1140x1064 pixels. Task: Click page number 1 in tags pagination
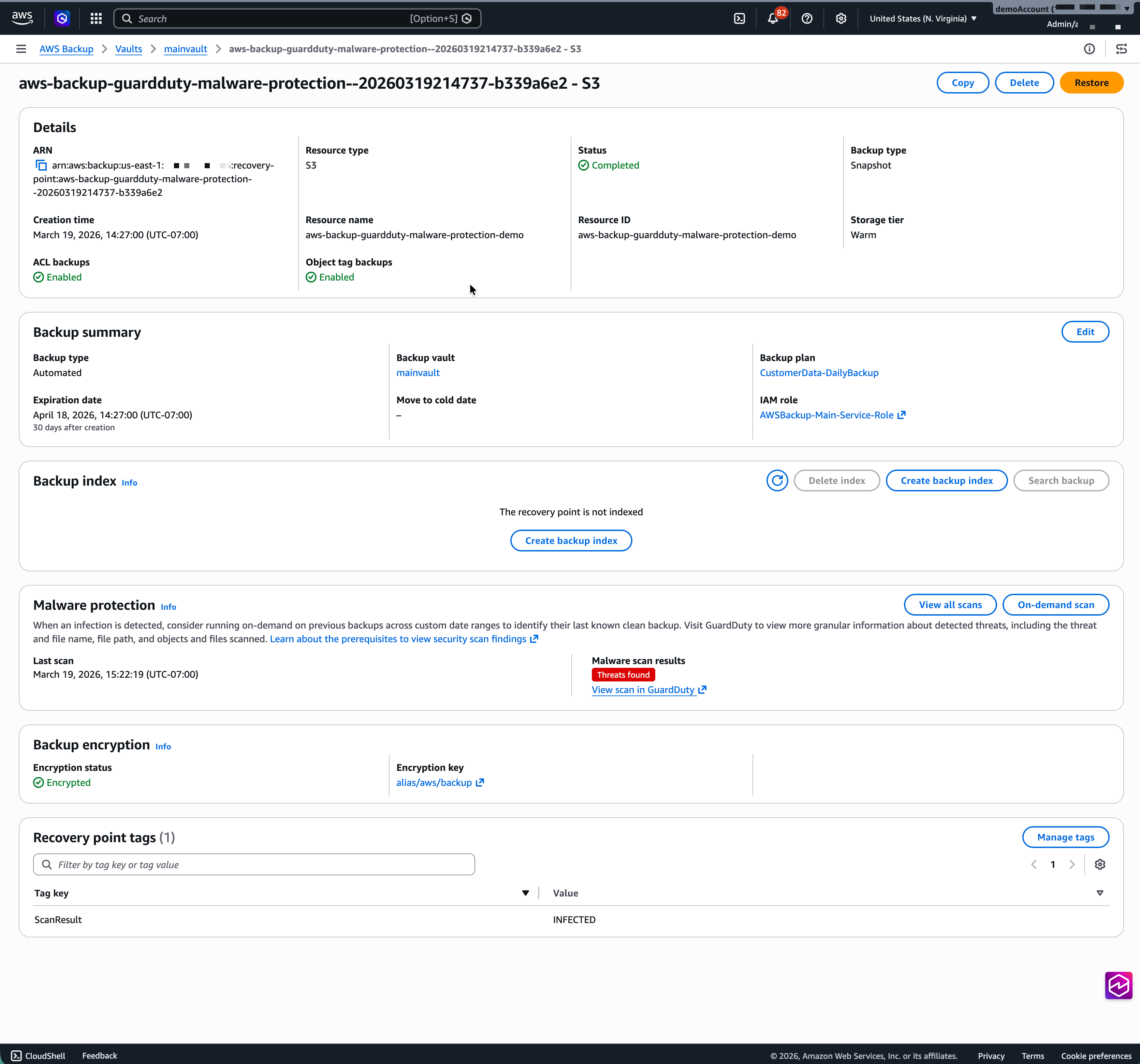pyautogui.click(x=1052, y=864)
